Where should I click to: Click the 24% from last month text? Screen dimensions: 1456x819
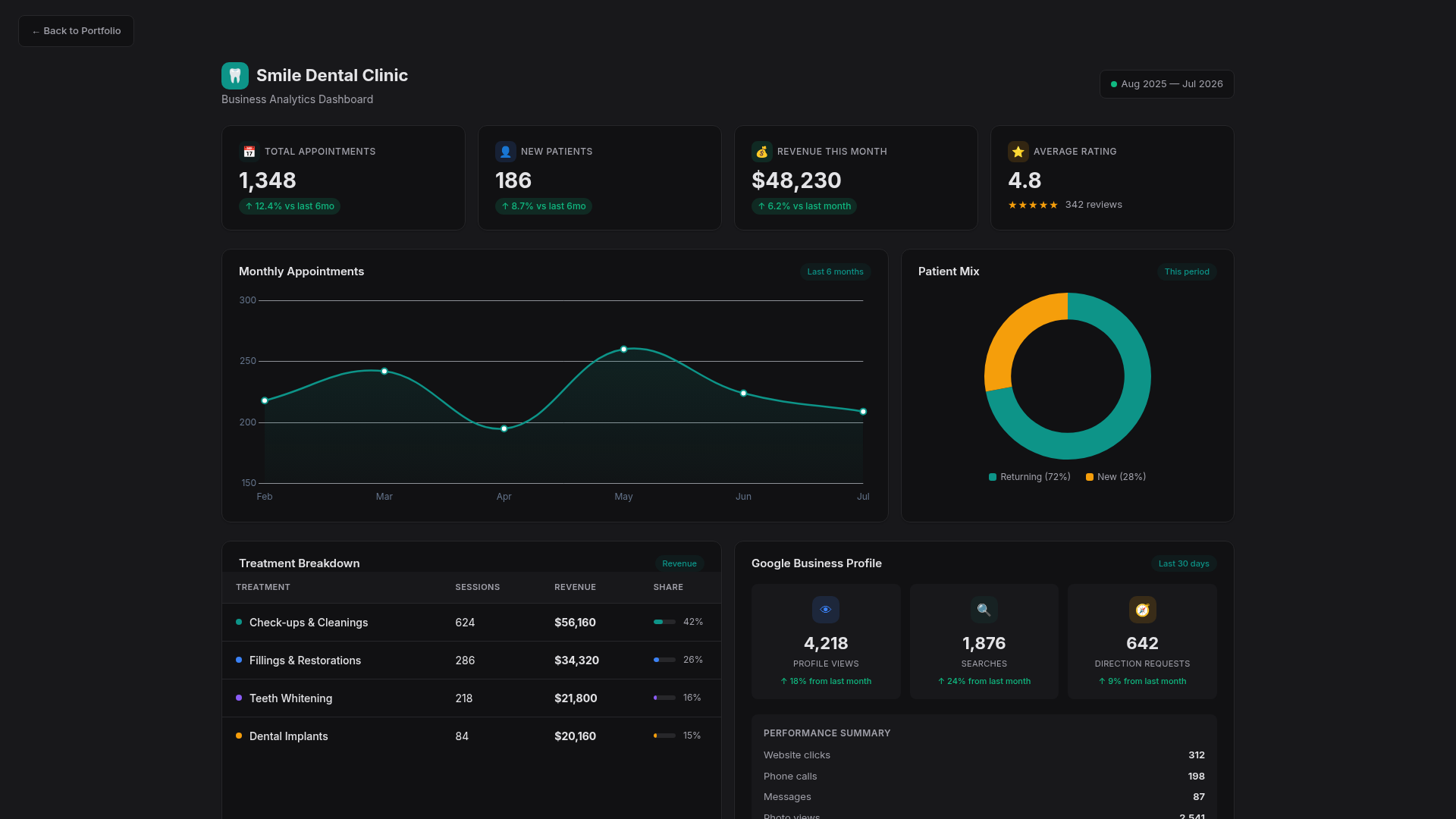(x=984, y=682)
